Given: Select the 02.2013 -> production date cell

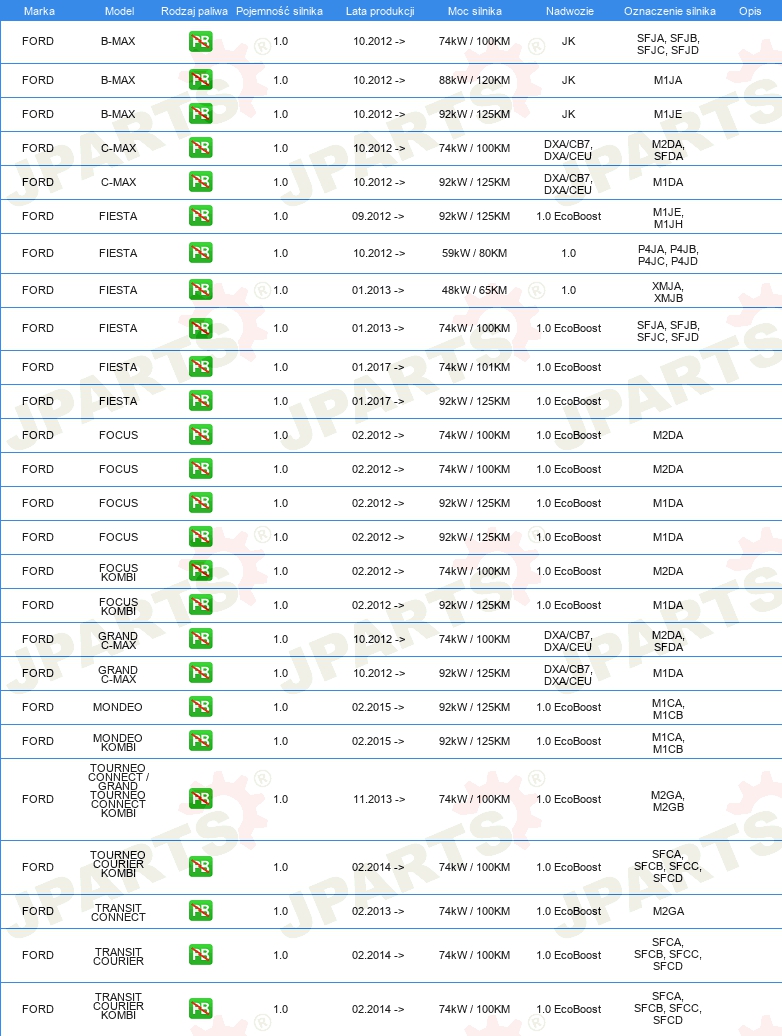Looking at the screenshot, I should click(378, 911).
